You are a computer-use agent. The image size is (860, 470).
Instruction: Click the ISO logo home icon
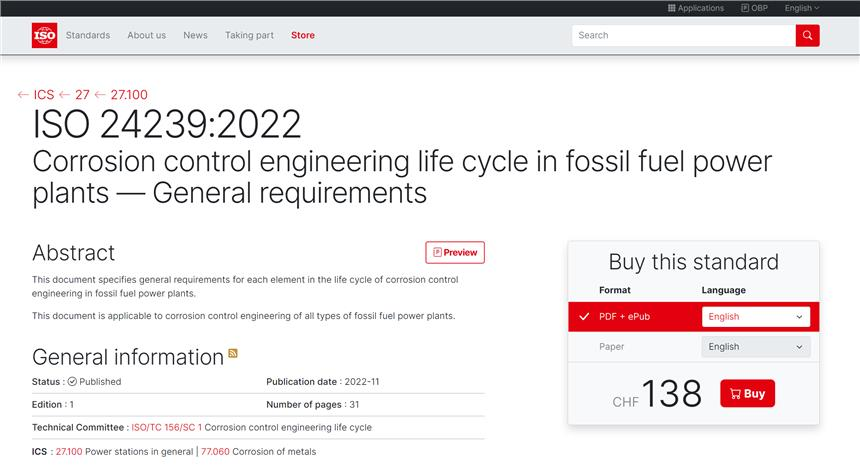click(x=44, y=35)
